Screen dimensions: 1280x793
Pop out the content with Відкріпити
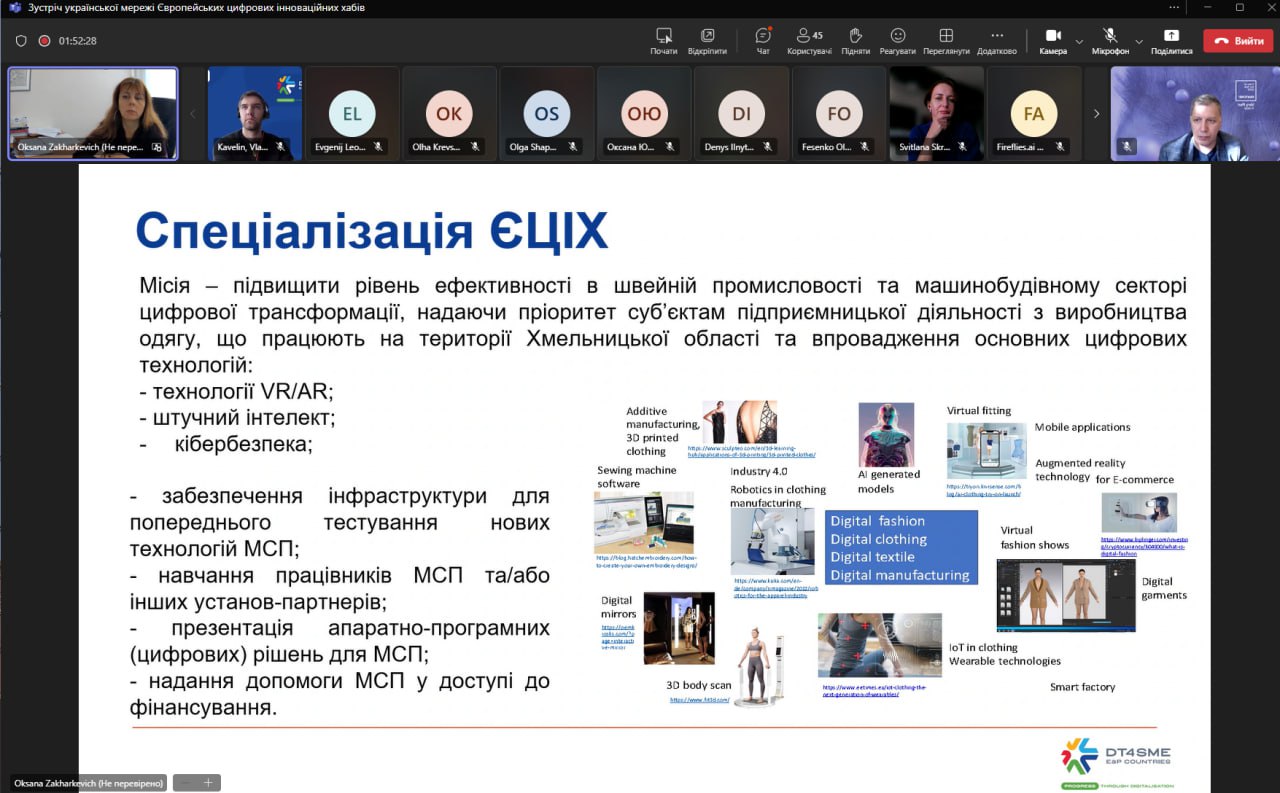click(x=707, y=40)
